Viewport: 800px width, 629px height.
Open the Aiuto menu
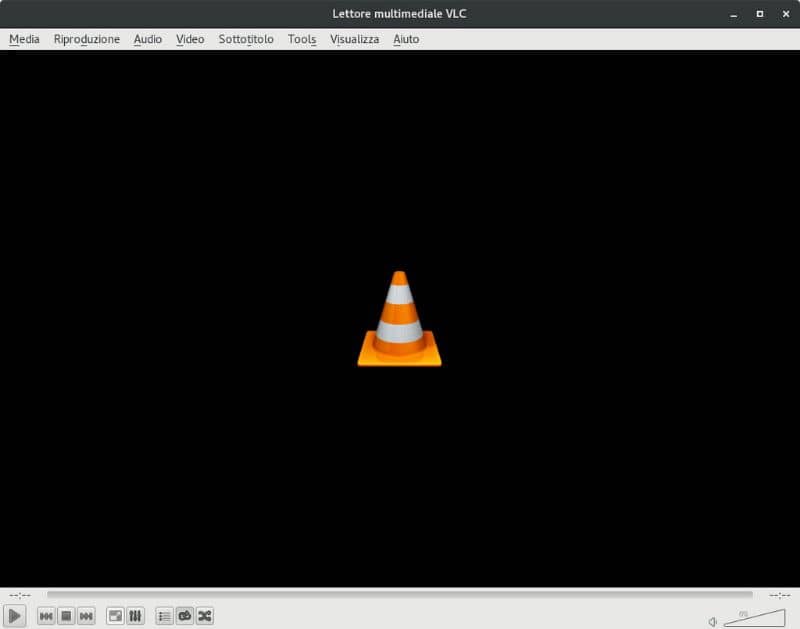[x=404, y=39]
